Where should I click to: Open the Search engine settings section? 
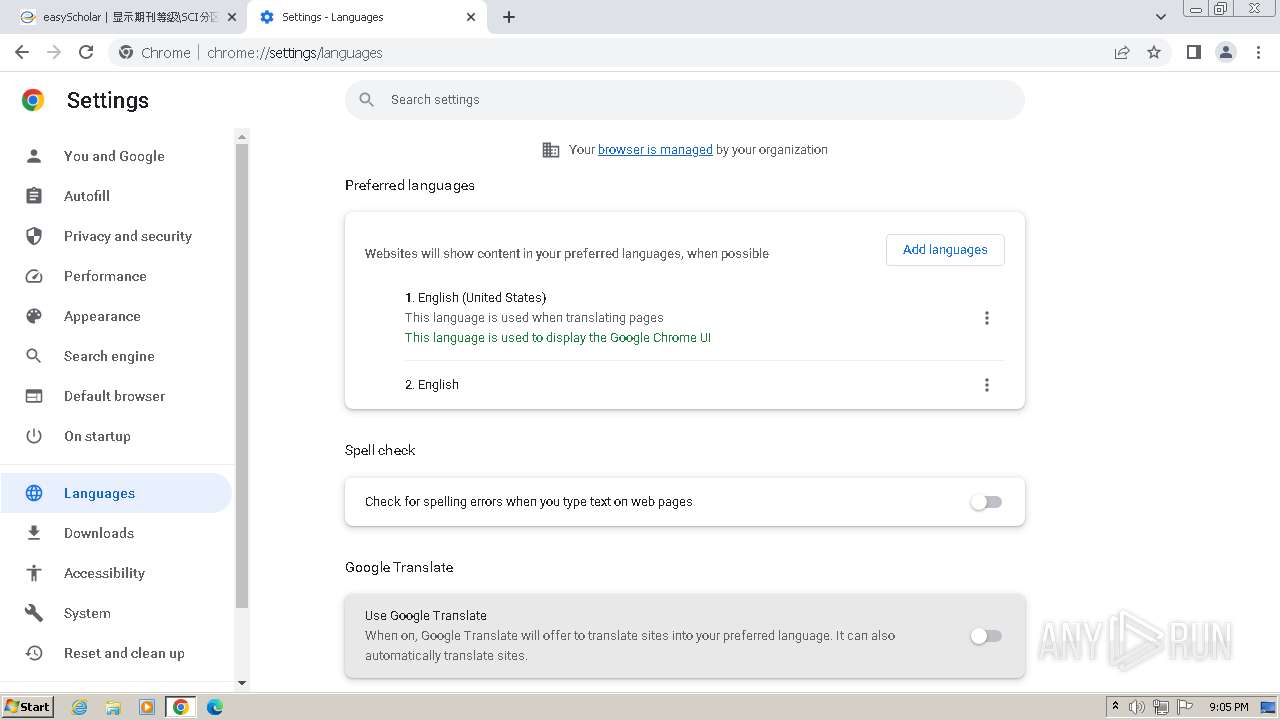[116, 356]
